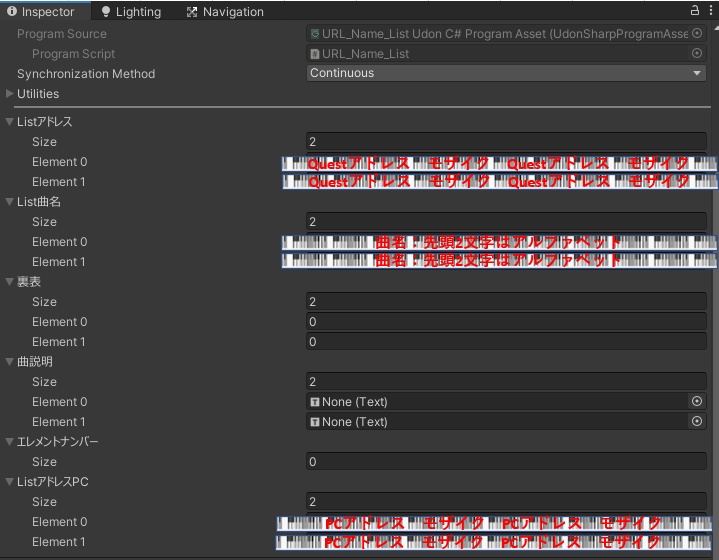The width and height of the screenshot is (719, 560).
Task: Click the Listアドレス Size field
Action: [506, 142]
